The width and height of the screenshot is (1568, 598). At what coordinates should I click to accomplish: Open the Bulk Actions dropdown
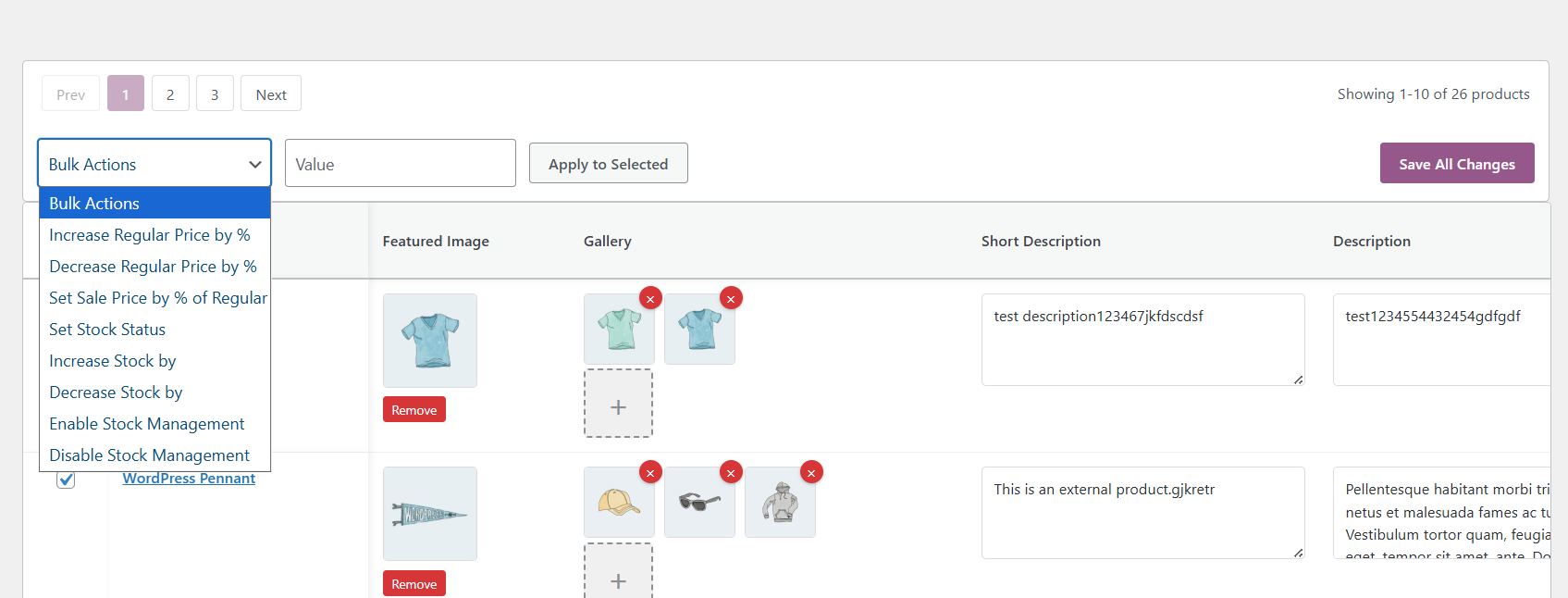(154, 164)
